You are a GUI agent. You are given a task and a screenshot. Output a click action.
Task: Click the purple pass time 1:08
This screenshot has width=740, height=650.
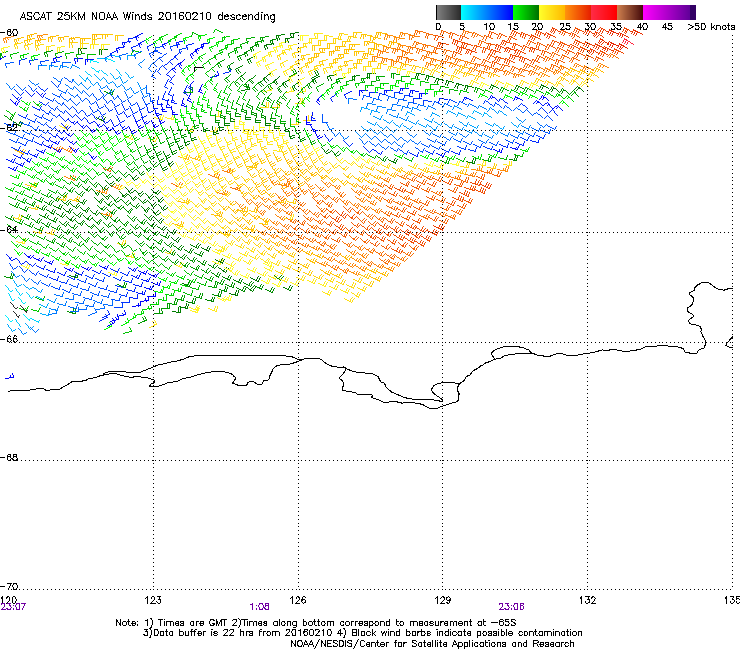tap(260, 607)
